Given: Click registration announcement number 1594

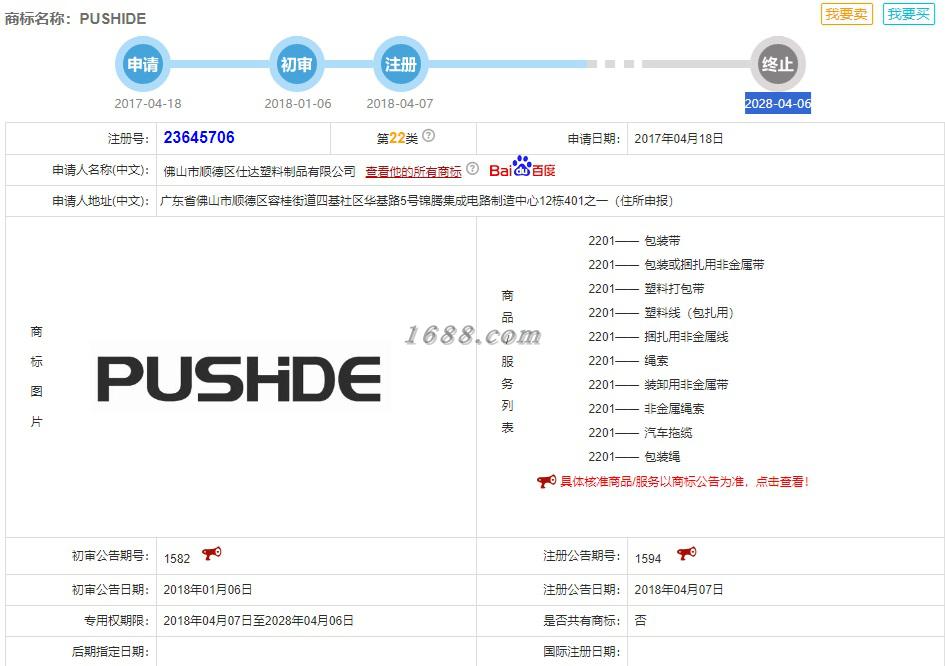Looking at the screenshot, I should 648,559.
